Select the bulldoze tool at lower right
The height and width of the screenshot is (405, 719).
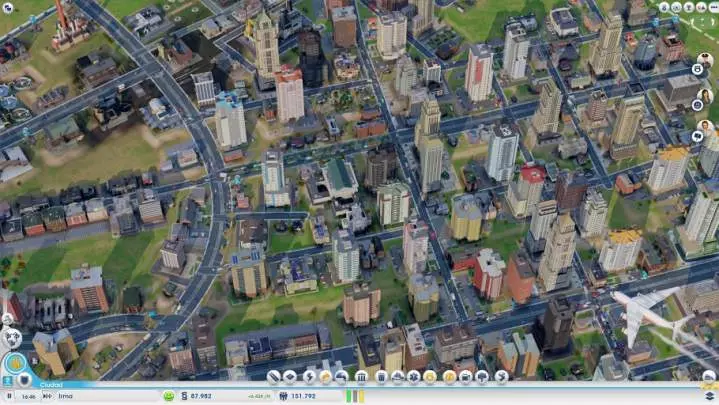coord(709,377)
